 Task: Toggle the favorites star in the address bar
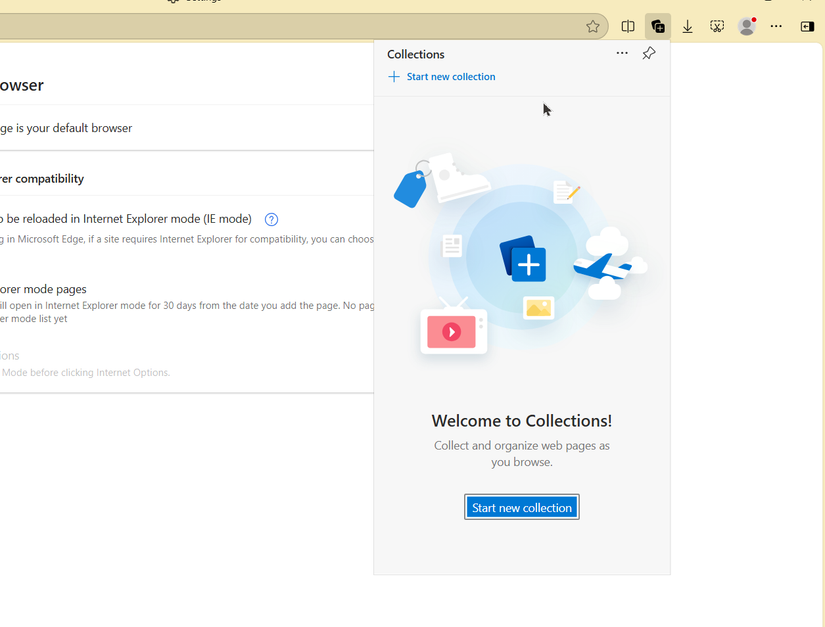pyautogui.click(x=592, y=26)
